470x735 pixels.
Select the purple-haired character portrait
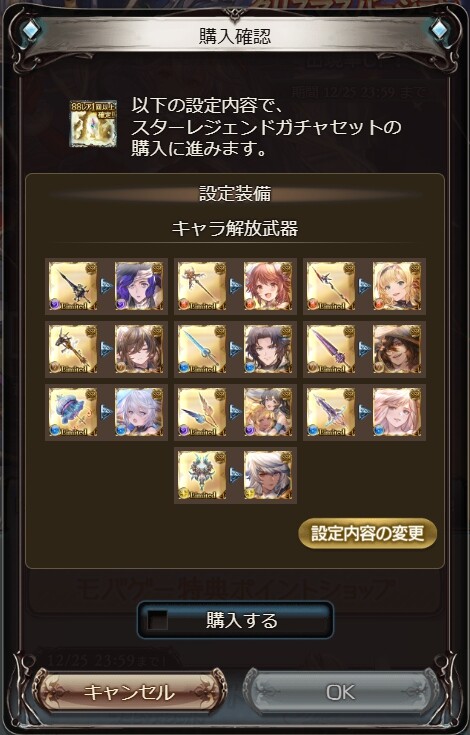(x=139, y=286)
